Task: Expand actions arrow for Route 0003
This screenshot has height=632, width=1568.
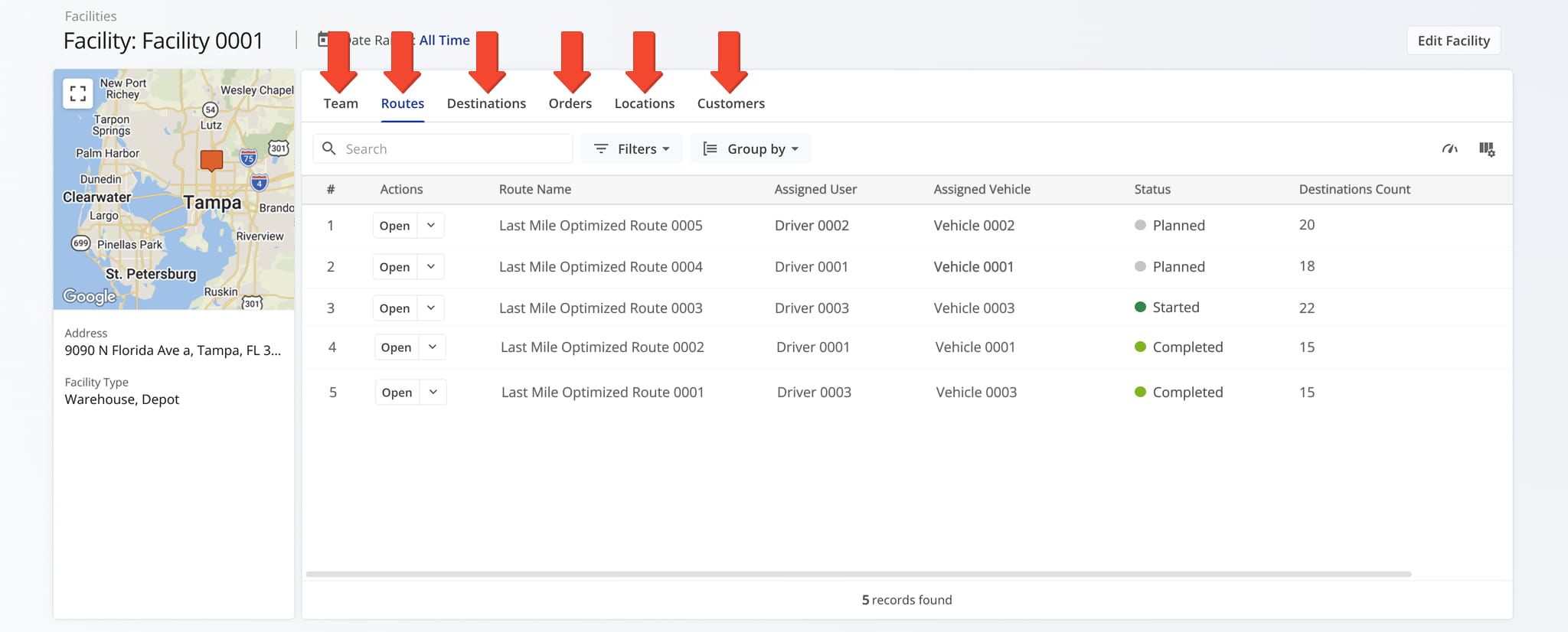Action: 431,308
